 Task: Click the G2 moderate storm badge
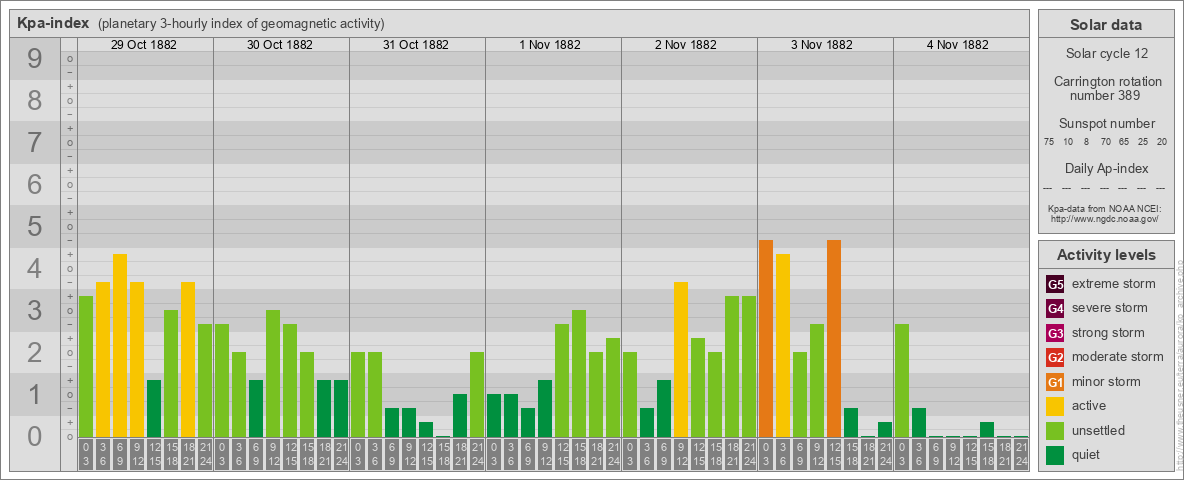point(1055,357)
